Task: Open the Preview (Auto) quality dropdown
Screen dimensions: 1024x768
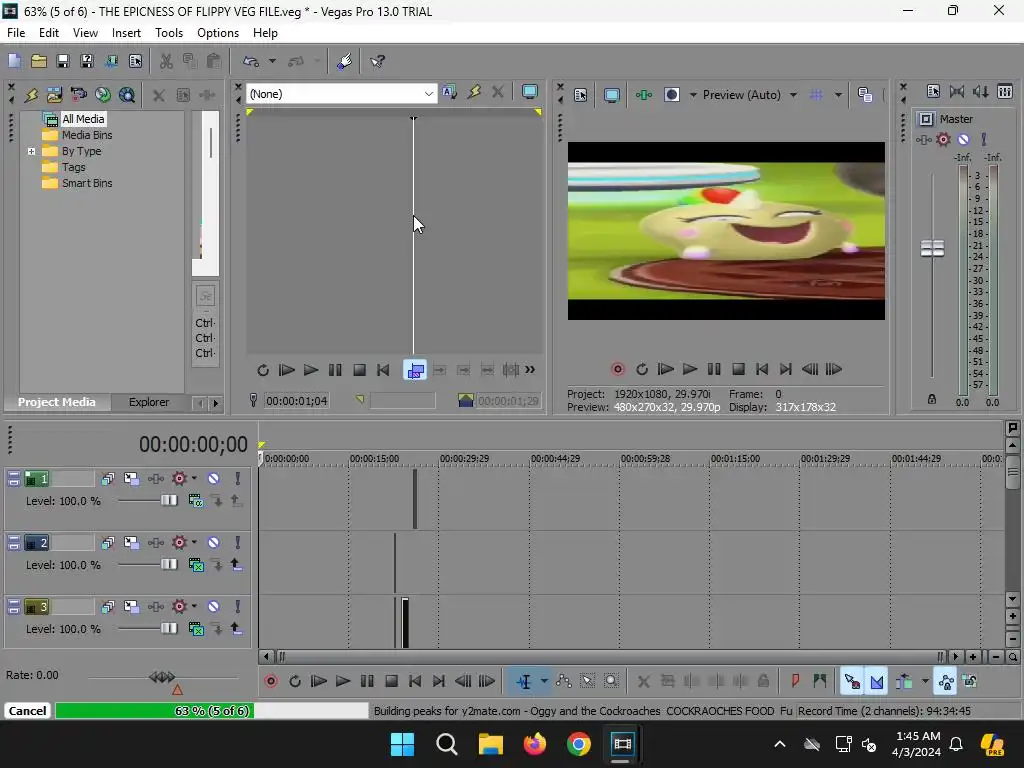Action: [793, 95]
